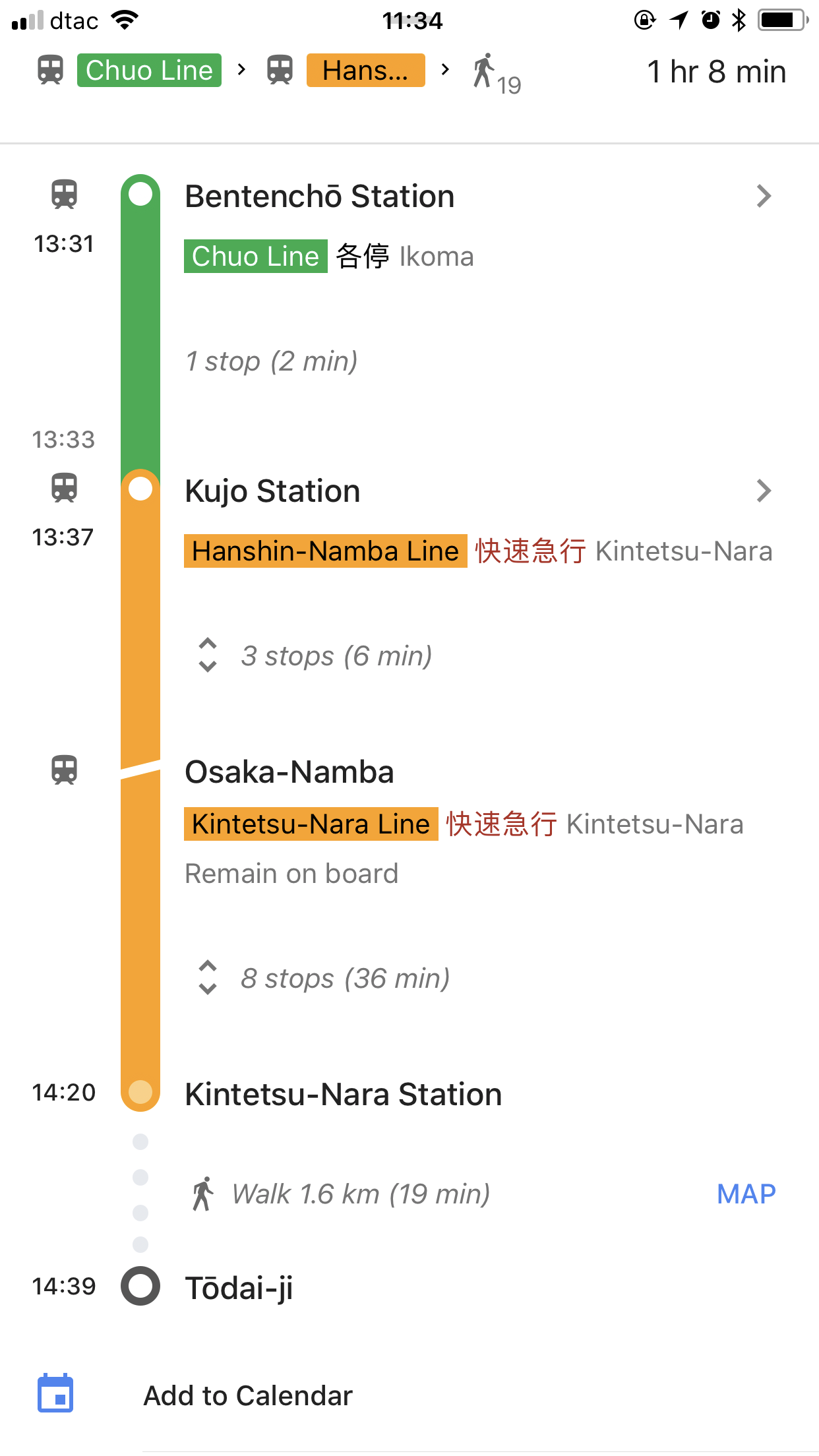Tap the train icon before Chuo Line header

(x=50, y=70)
